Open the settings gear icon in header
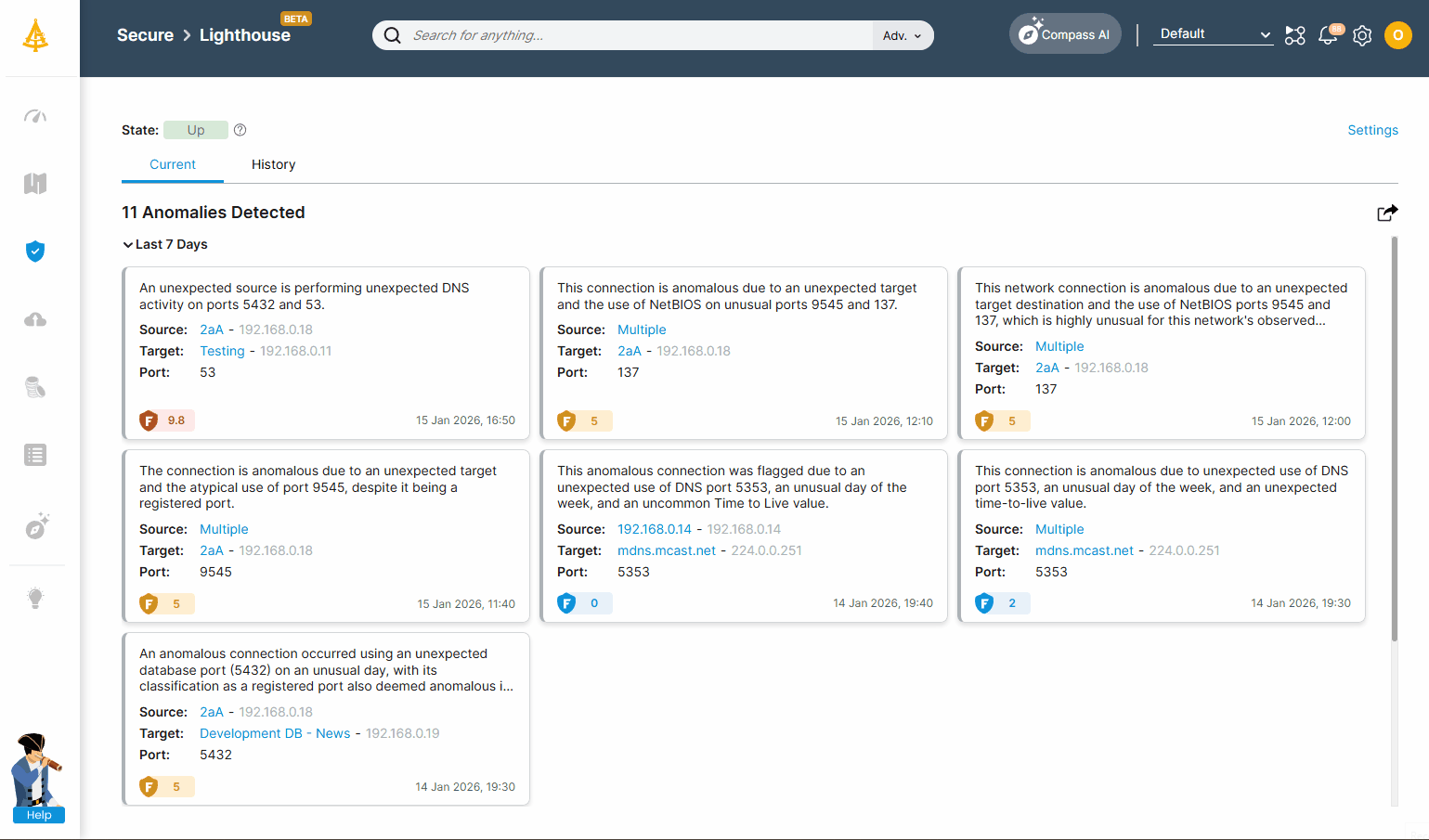 (1362, 35)
